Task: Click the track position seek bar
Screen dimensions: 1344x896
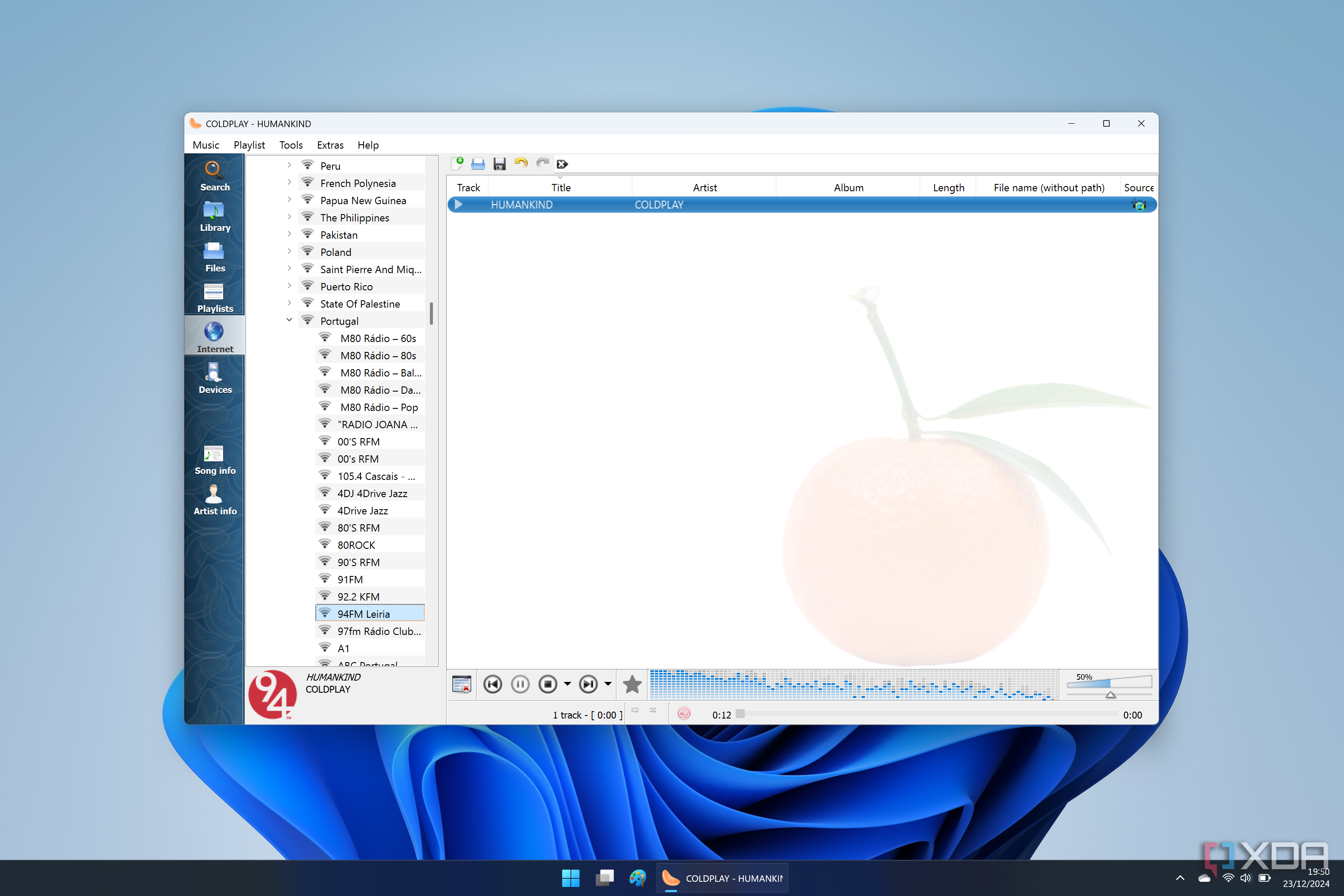Action: tap(926, 714)
